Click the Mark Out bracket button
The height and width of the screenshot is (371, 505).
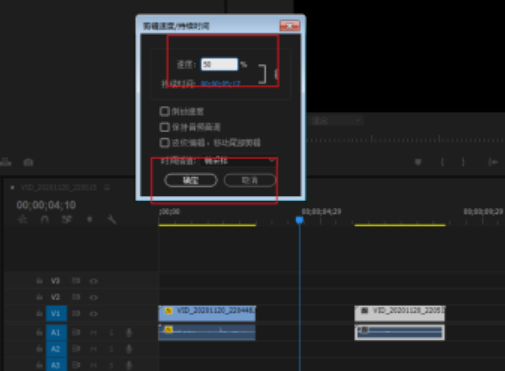point(463,162)
